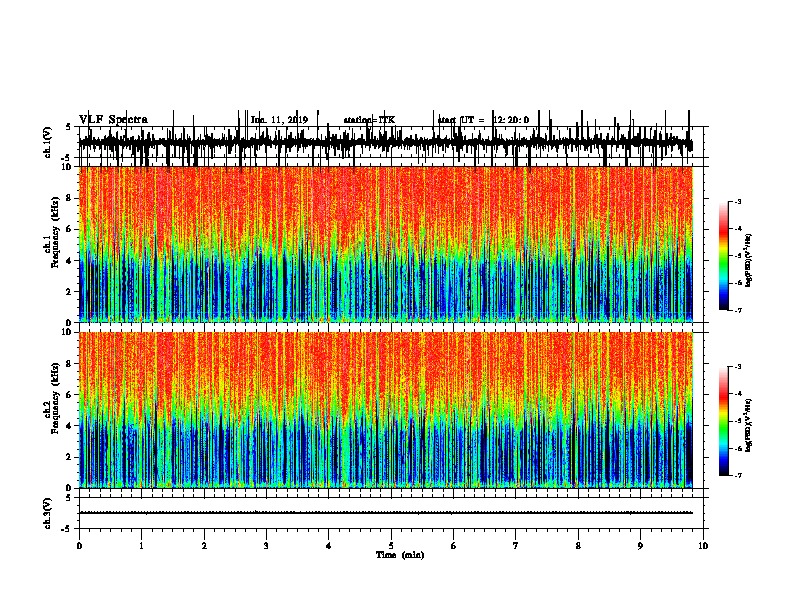
Task: Click time axis tick label "7"
Action: click(x=516, y=546)
